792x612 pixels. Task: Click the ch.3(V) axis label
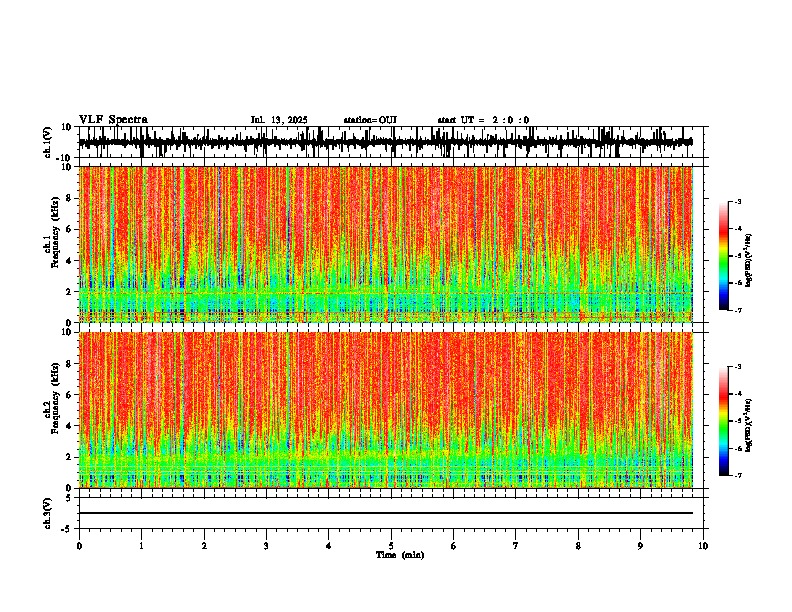[48, 514]
